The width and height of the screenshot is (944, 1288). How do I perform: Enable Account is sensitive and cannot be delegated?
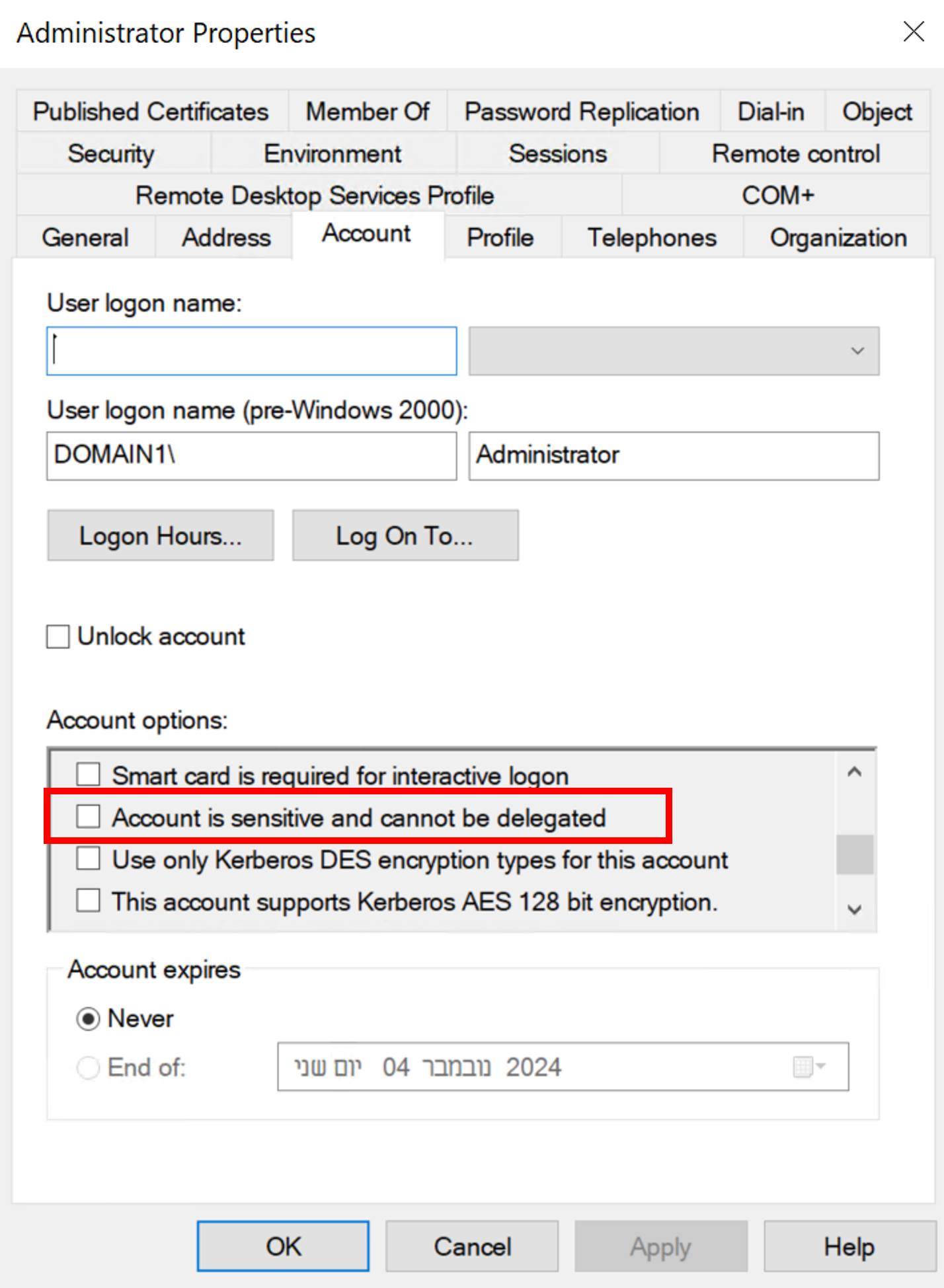pyautogui.click(x=88, y=817)
